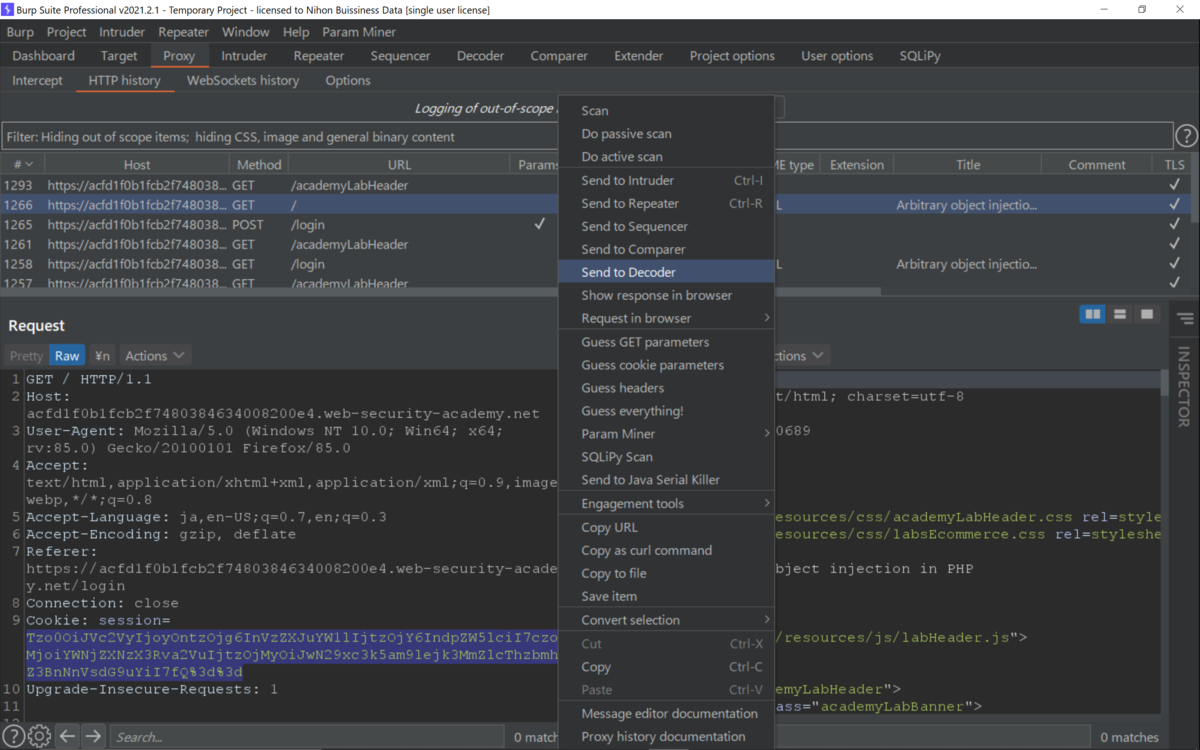Screen dimensions: 1200x750
Task: Open the request search settings gear
Action: (x=39, y=737)
